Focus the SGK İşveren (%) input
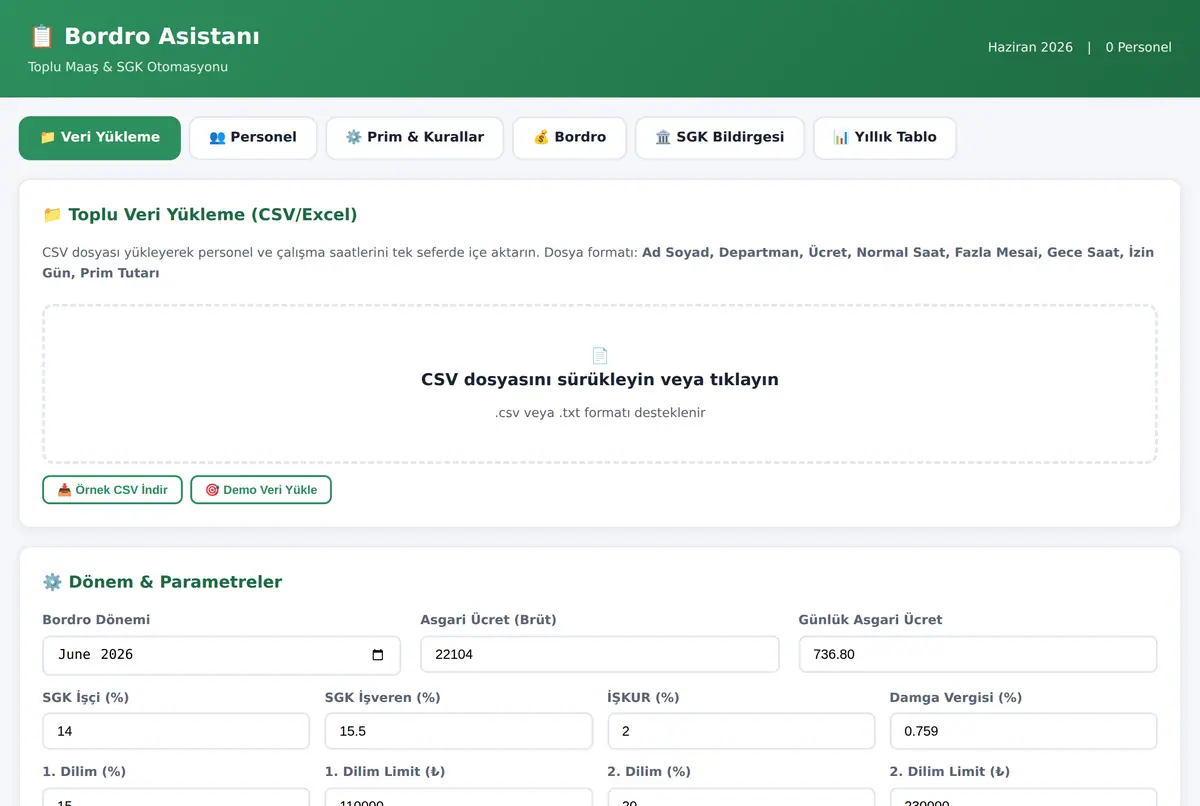This screenshot has width=1200, height=806. click(x=459, y=731)
